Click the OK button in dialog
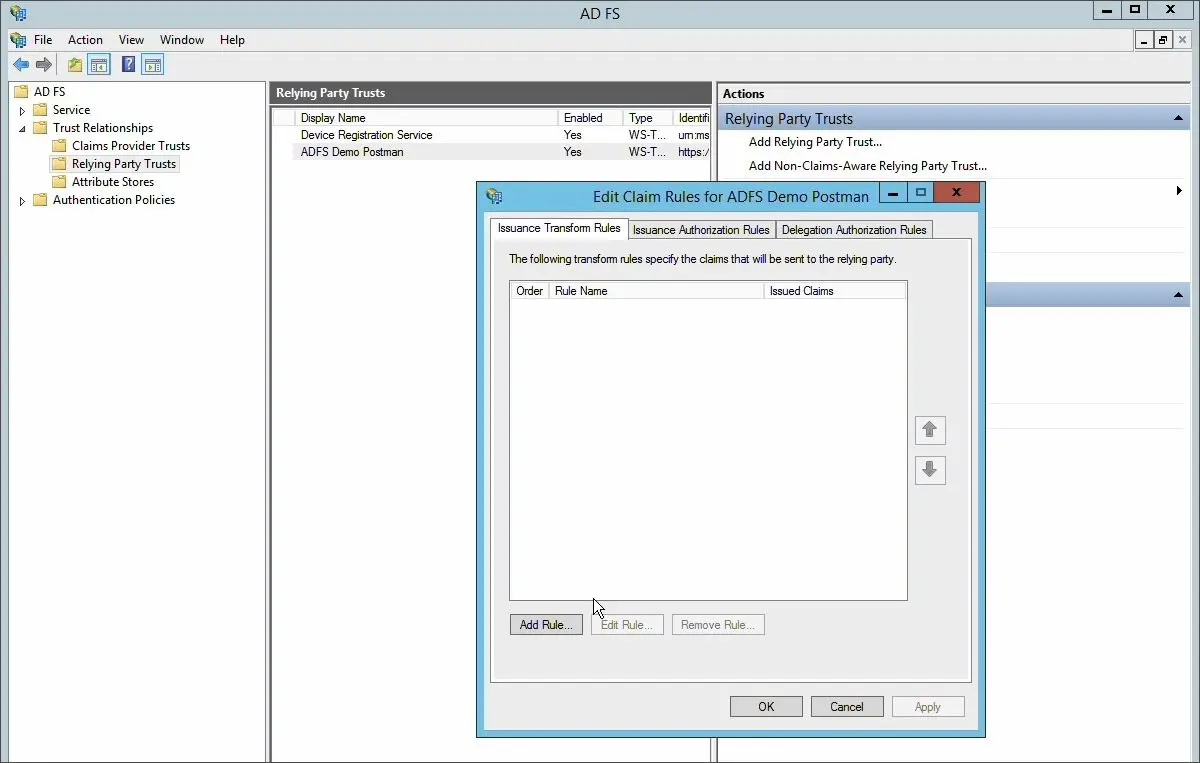 (x=766, y=707)
